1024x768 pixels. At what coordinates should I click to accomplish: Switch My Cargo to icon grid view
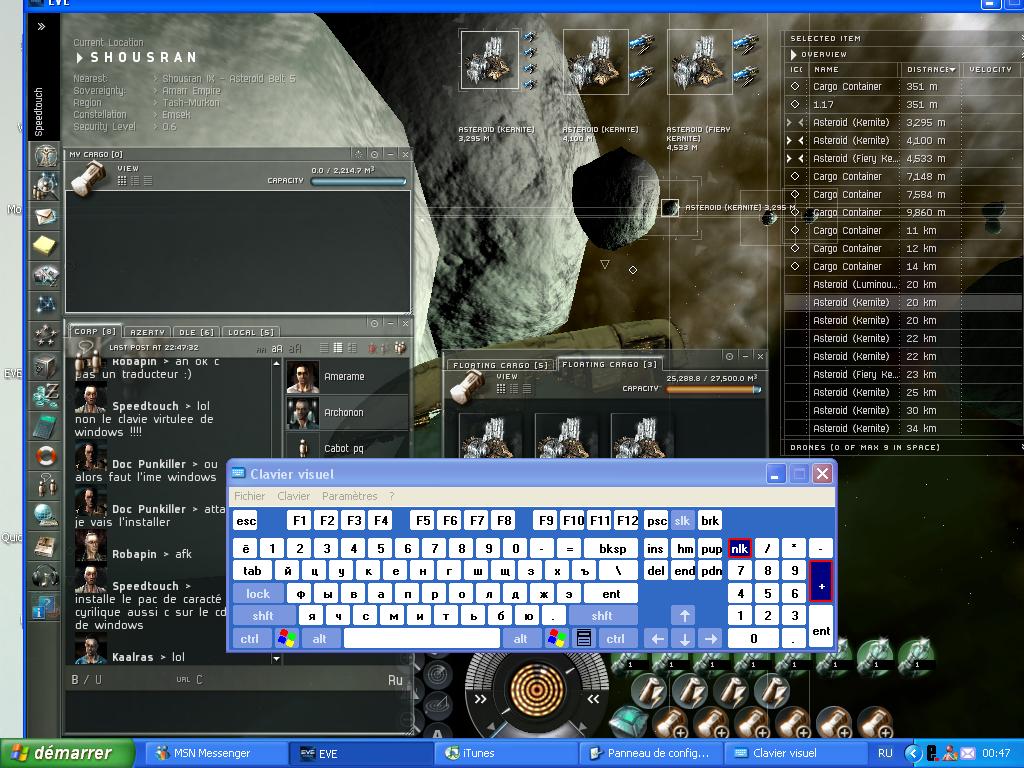(x=122, y=181)
